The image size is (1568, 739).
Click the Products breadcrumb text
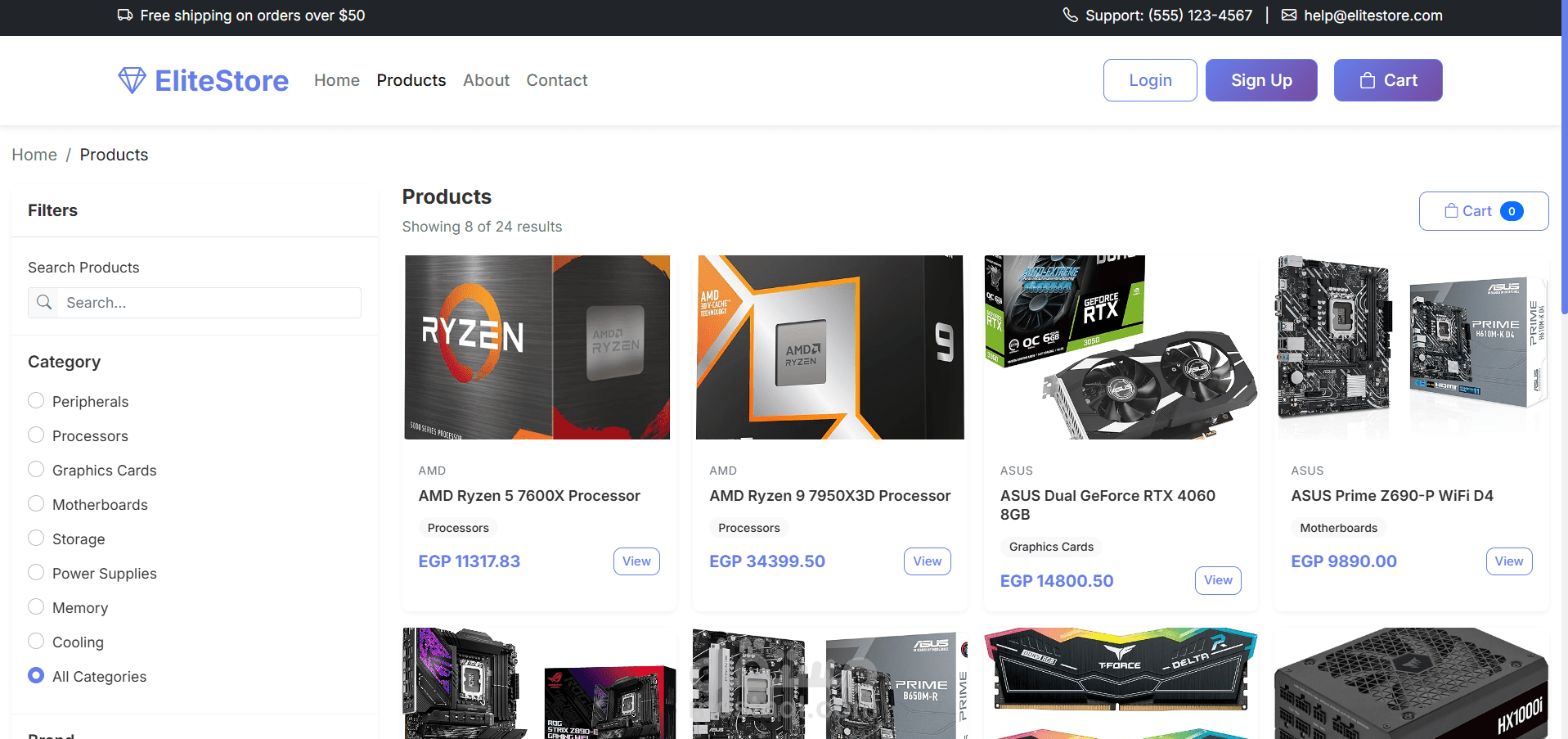tap(114, 155)
